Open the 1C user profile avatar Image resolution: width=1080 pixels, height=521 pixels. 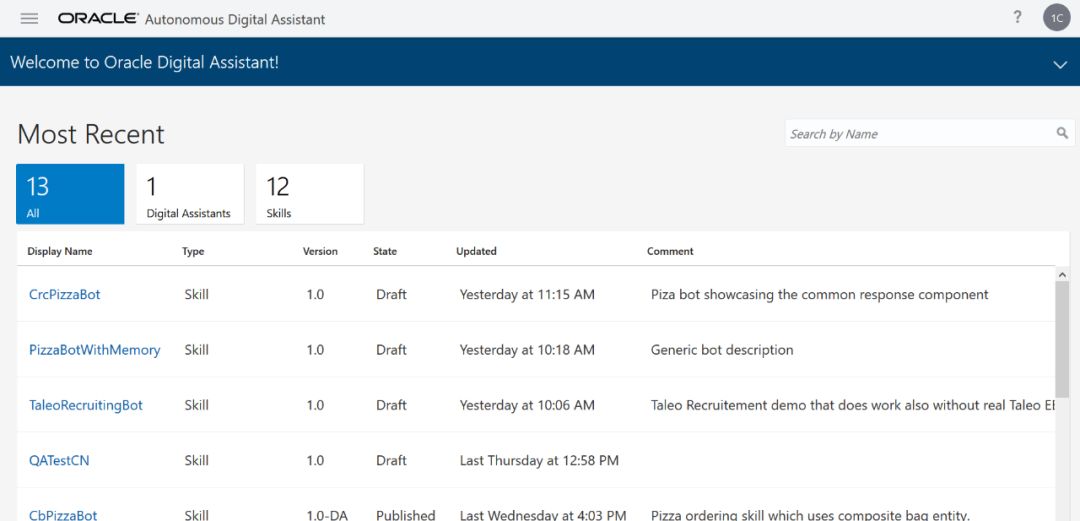pyautogui.click(x=1057, y=18)
